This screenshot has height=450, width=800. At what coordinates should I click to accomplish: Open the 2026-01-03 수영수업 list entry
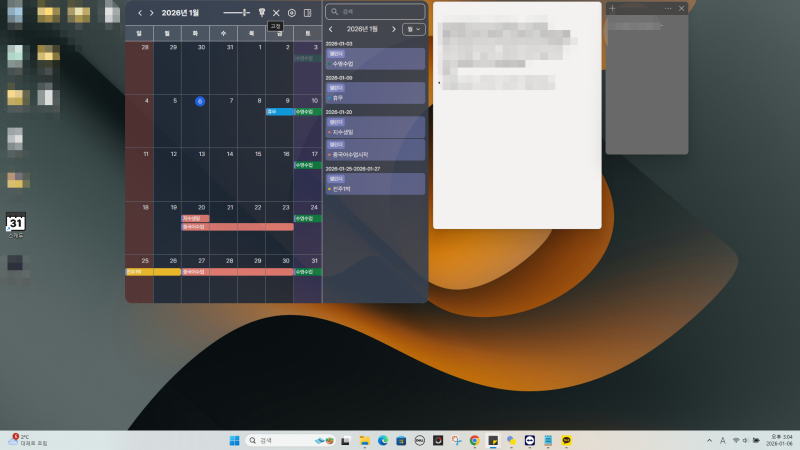[x=375, y=59]
